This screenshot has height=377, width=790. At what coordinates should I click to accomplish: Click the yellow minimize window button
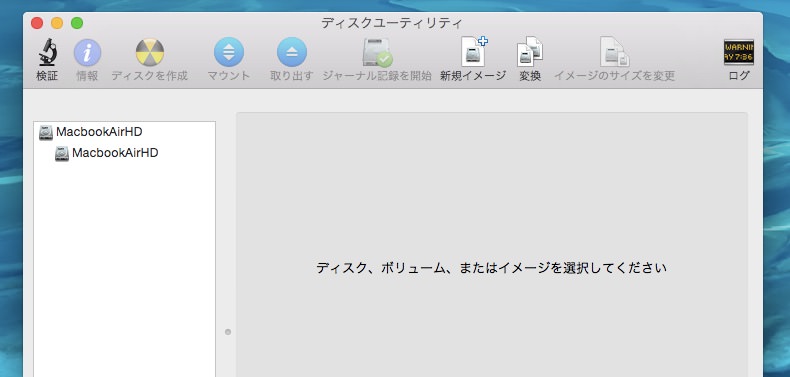coord(57,23)
